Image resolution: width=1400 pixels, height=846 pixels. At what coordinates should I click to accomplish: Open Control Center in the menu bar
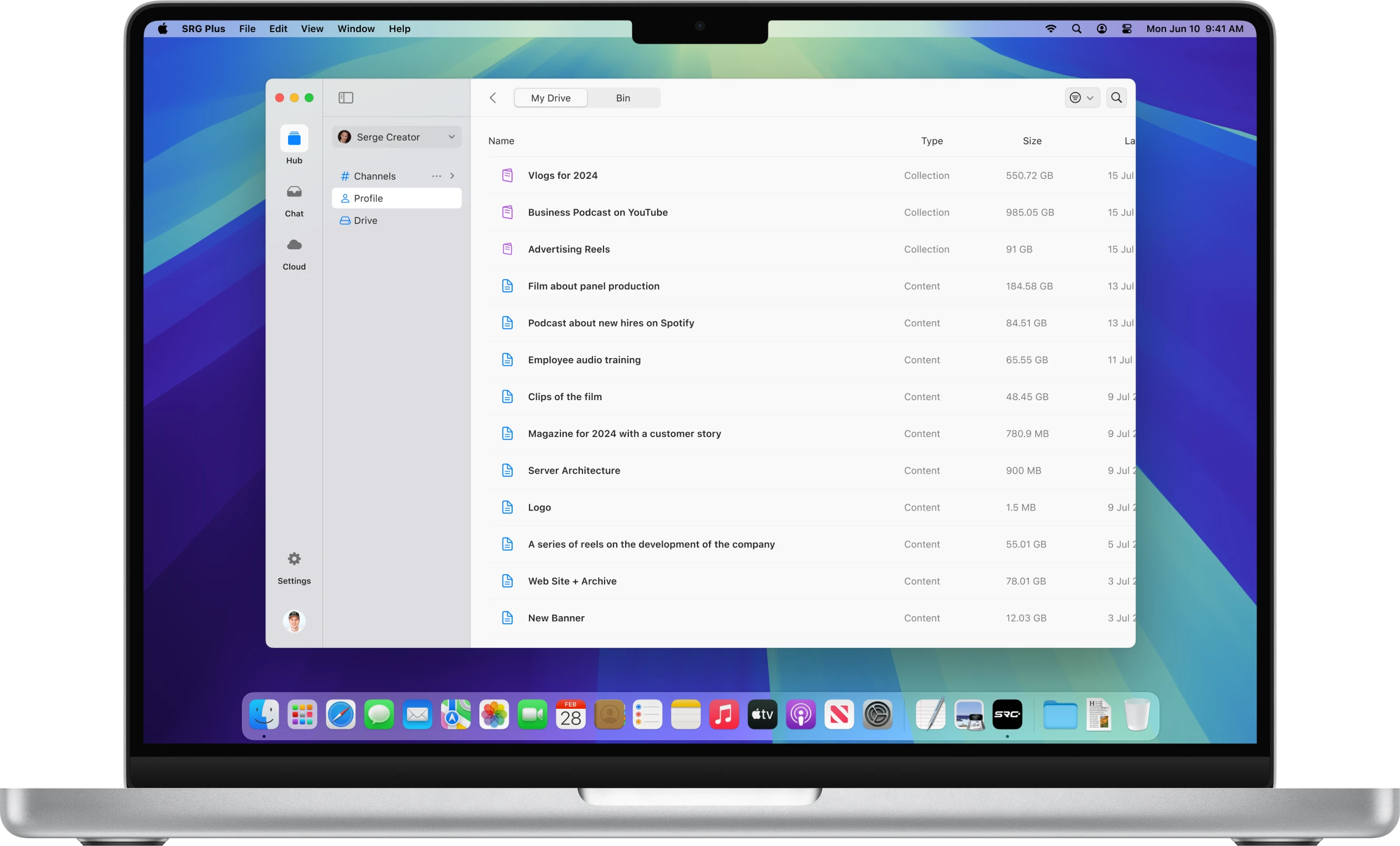point(1126,28)
